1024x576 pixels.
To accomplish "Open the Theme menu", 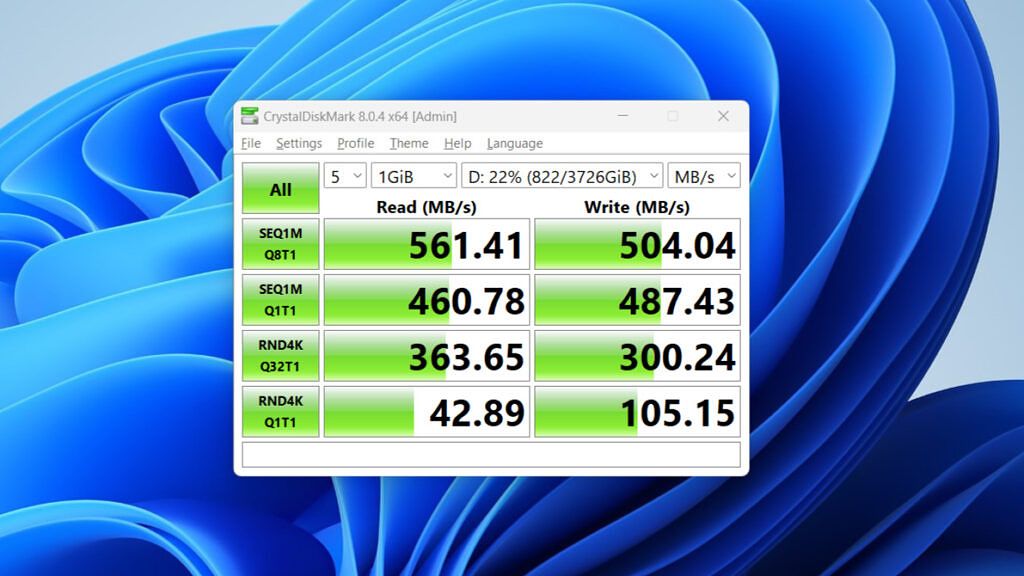I will [408, 143].
